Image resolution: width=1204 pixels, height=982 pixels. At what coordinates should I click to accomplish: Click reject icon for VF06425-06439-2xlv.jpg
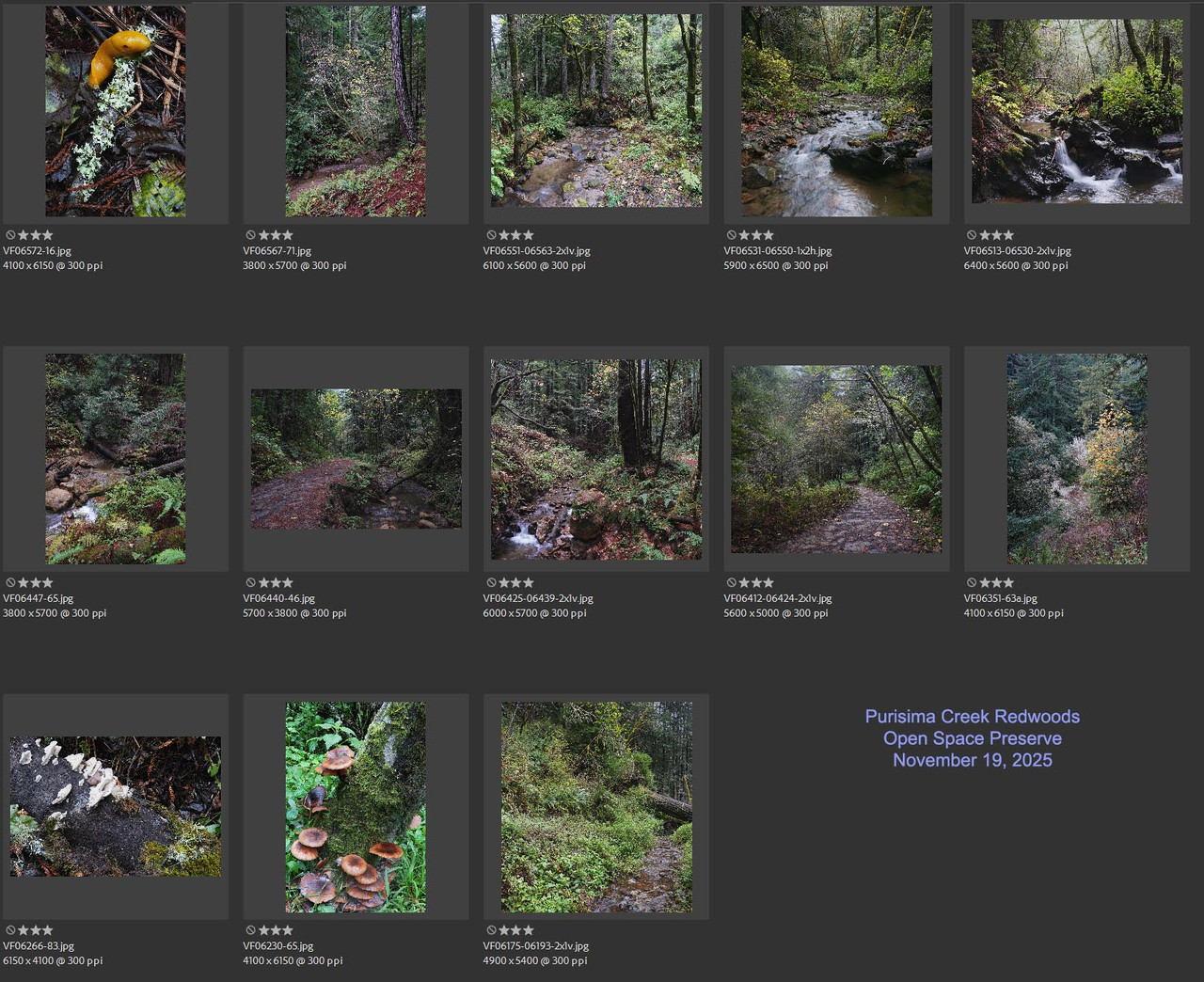pos(491,583)
